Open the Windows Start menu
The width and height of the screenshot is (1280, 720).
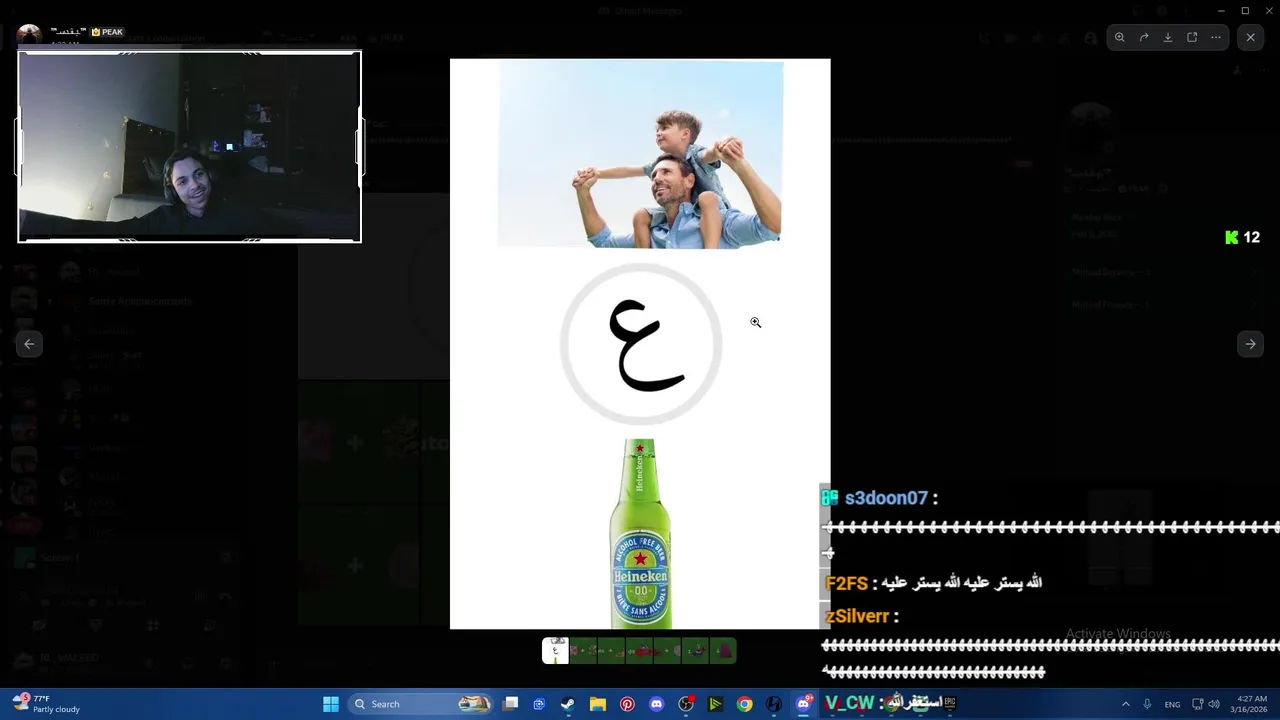click(x=331, y=704)
